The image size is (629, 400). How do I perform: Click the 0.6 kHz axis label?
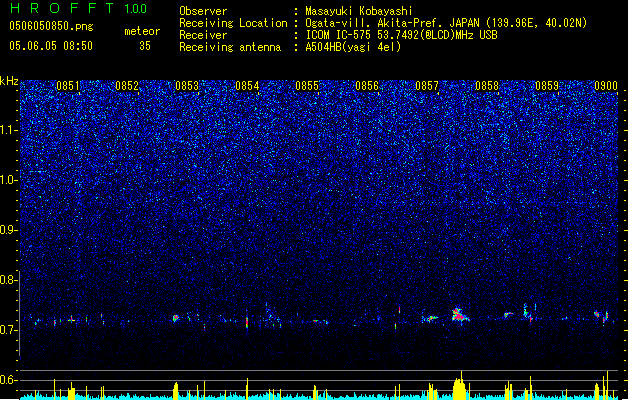pos(9,380)
